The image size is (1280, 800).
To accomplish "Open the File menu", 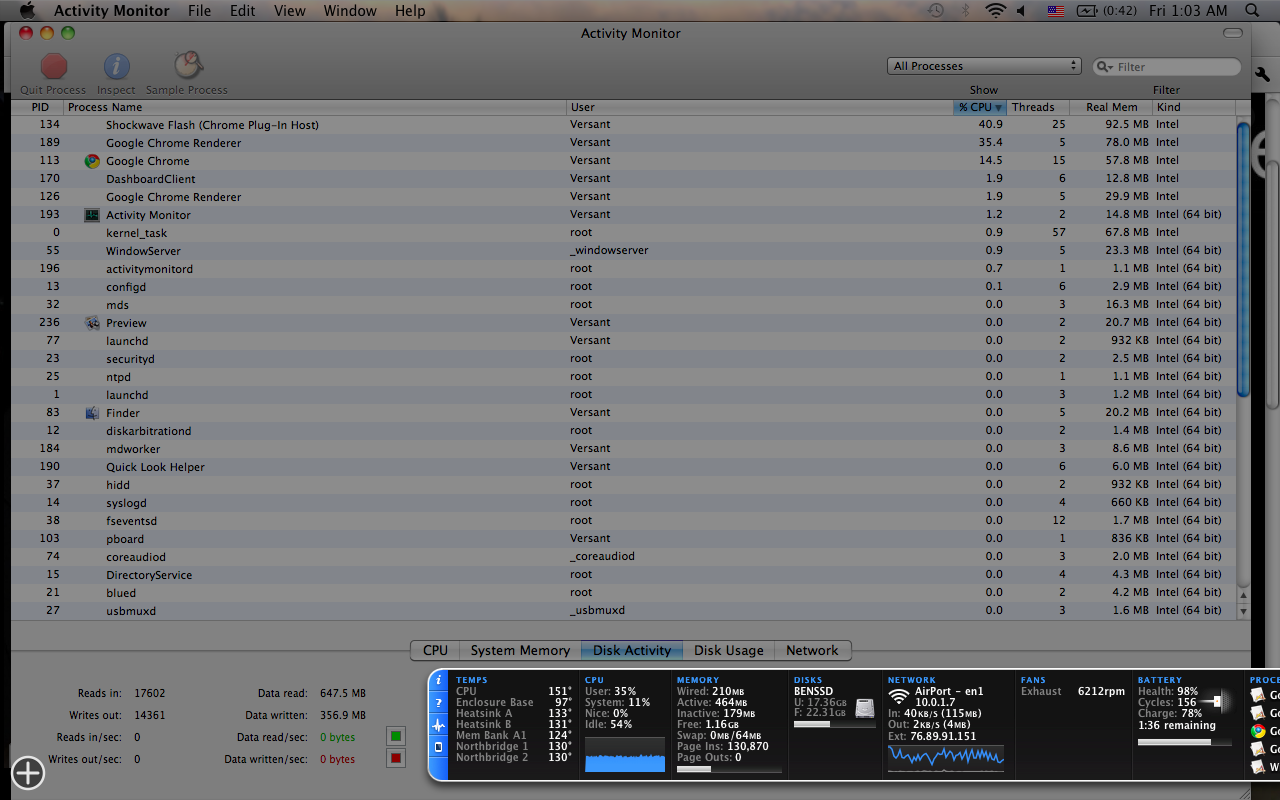I will click(x=199, y=11).
